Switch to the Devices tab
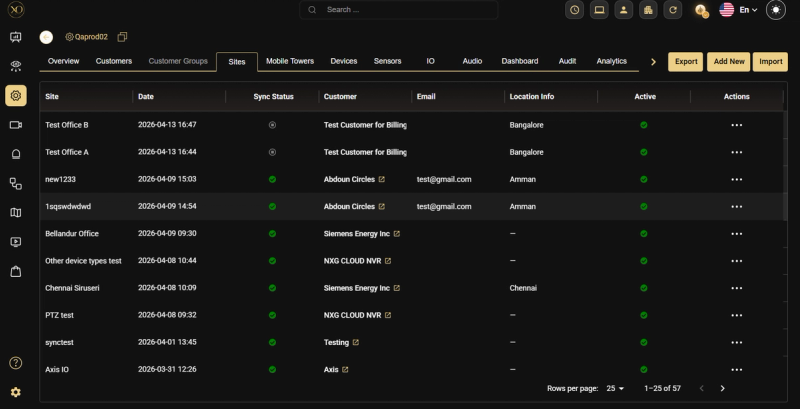The width and height of the screenshot is (800, 409). coord(343,61)
